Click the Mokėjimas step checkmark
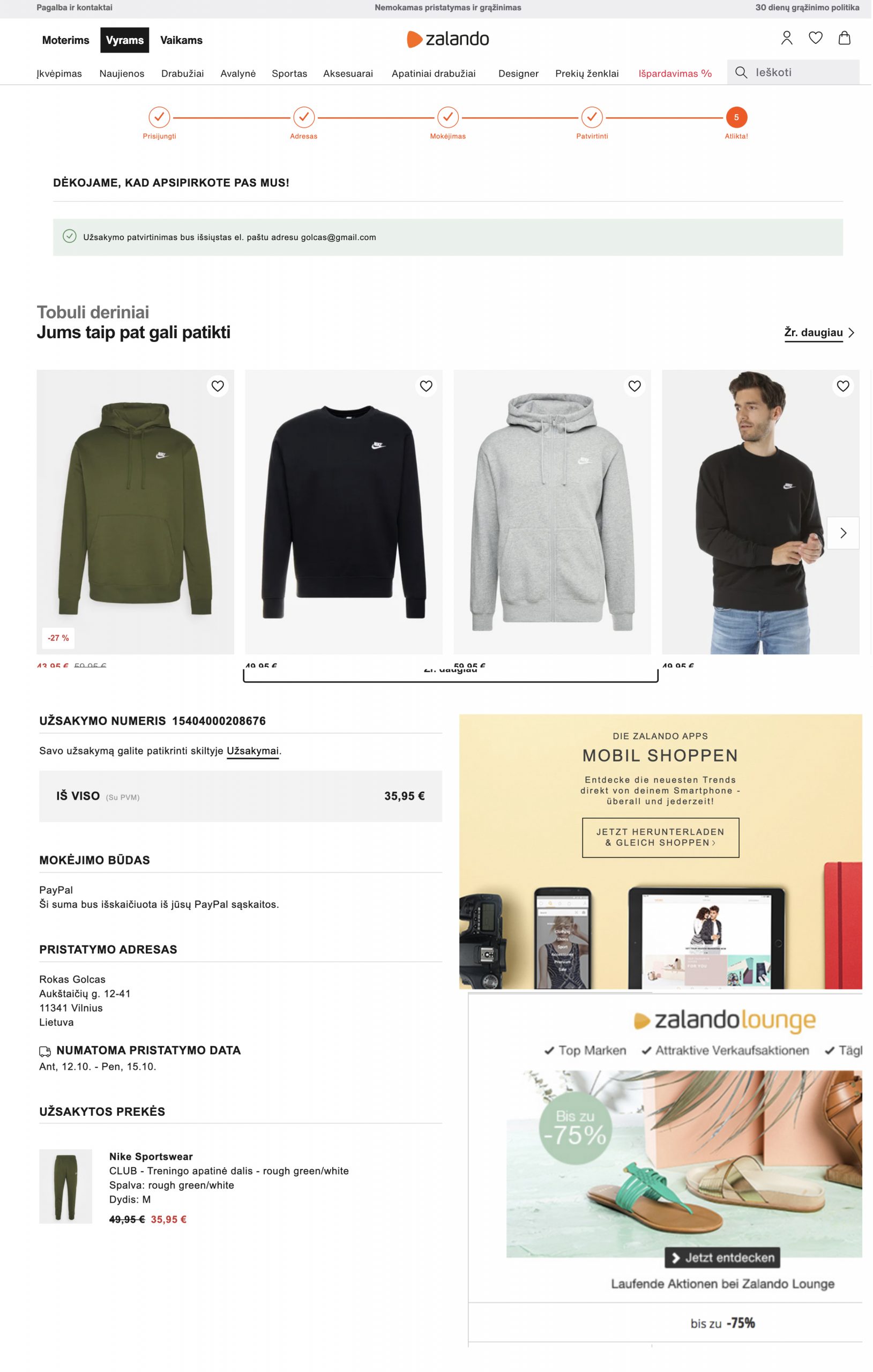 point(449,117)
